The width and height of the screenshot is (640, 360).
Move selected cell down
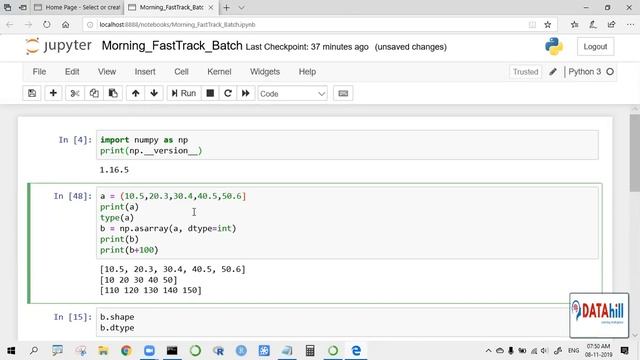click(154, 93)
